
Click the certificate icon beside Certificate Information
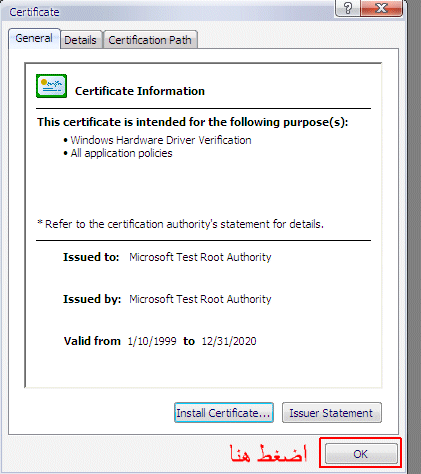coord(51,86)
